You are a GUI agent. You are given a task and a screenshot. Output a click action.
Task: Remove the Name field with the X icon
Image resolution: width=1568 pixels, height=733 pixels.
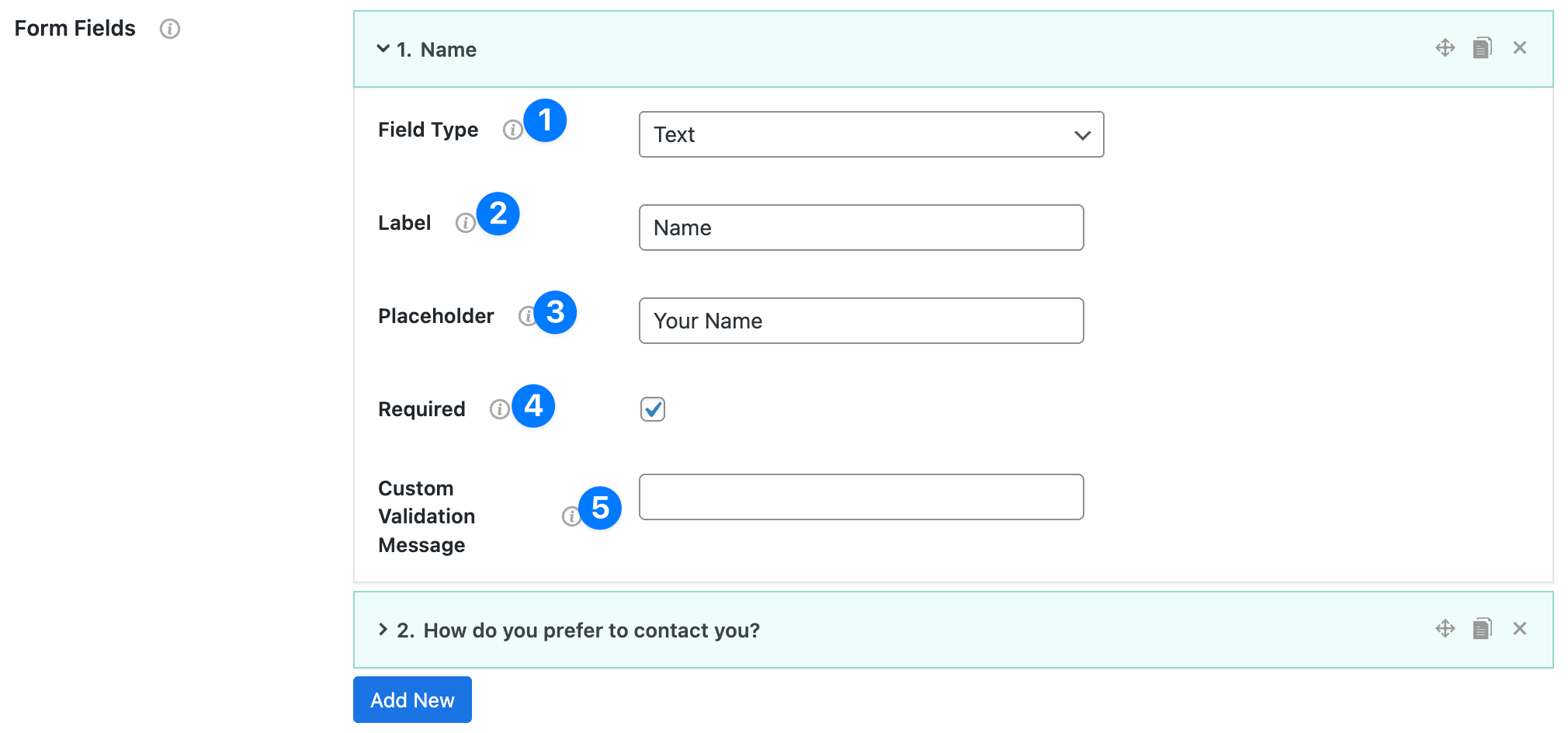pyautogui.click(x=1519, y=48)
